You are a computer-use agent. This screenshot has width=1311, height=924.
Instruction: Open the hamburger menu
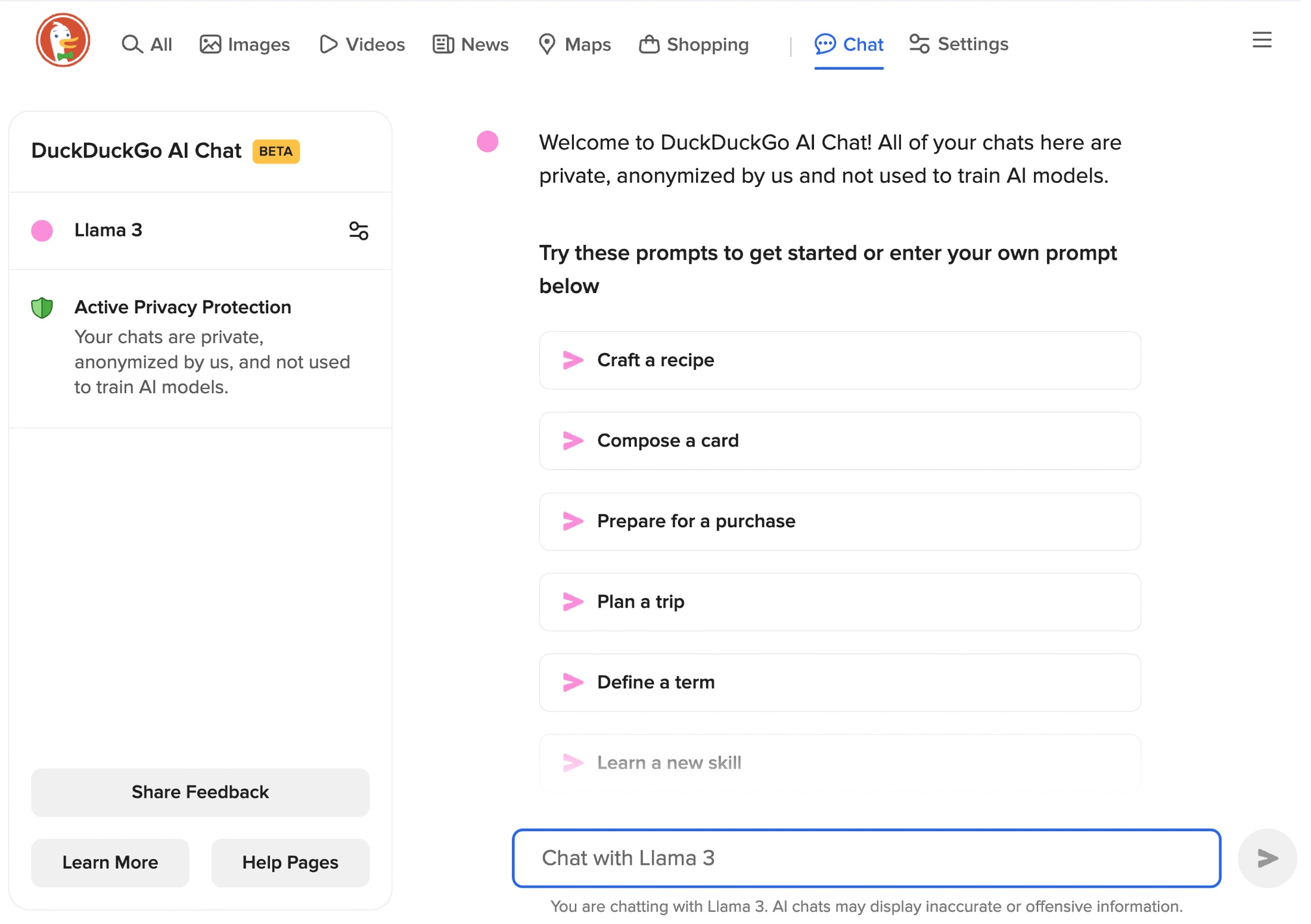tap(1262, 40)
